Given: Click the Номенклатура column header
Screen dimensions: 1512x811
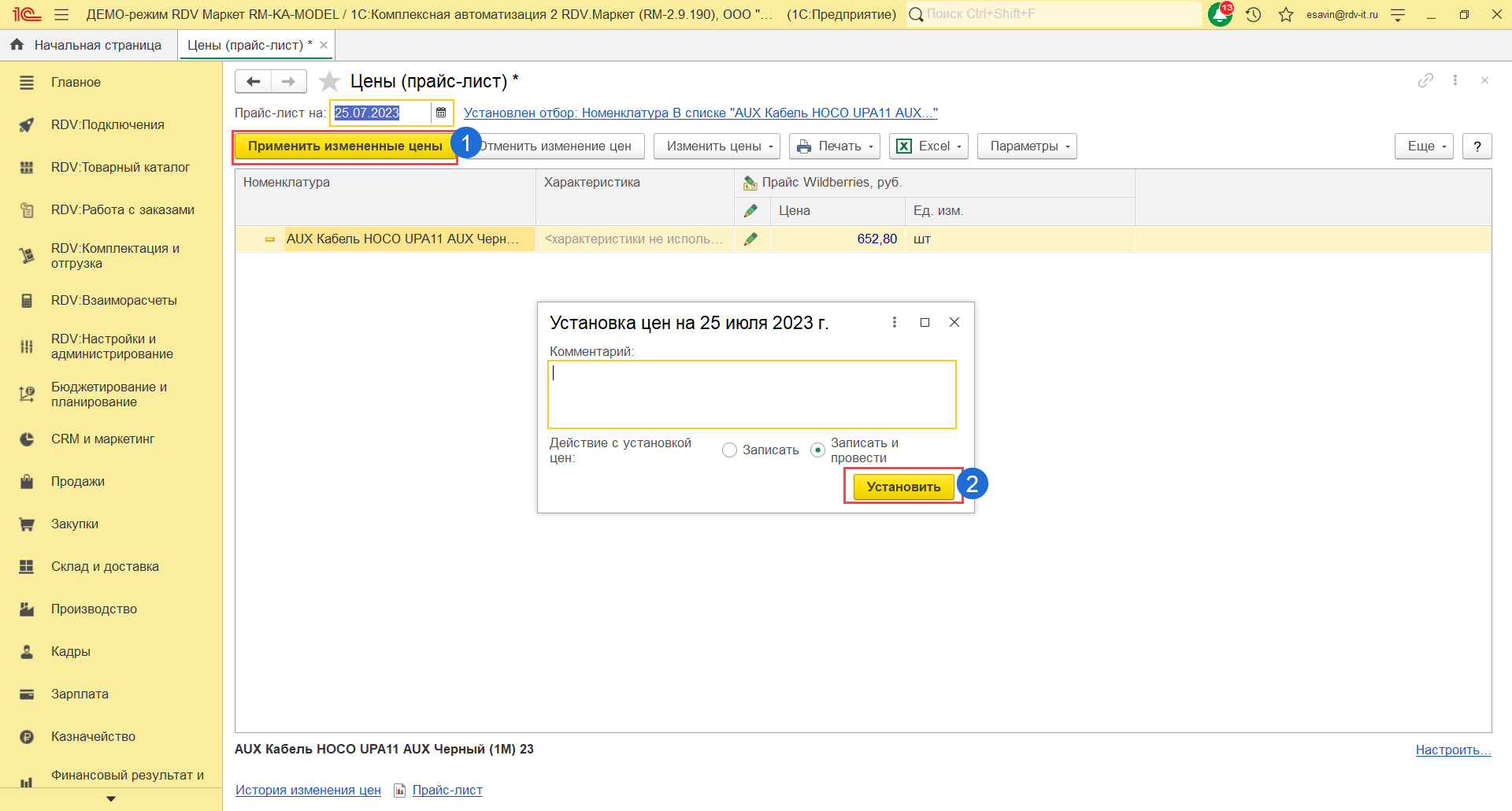Looking at the screenshot, I should (x=386, y=197).
